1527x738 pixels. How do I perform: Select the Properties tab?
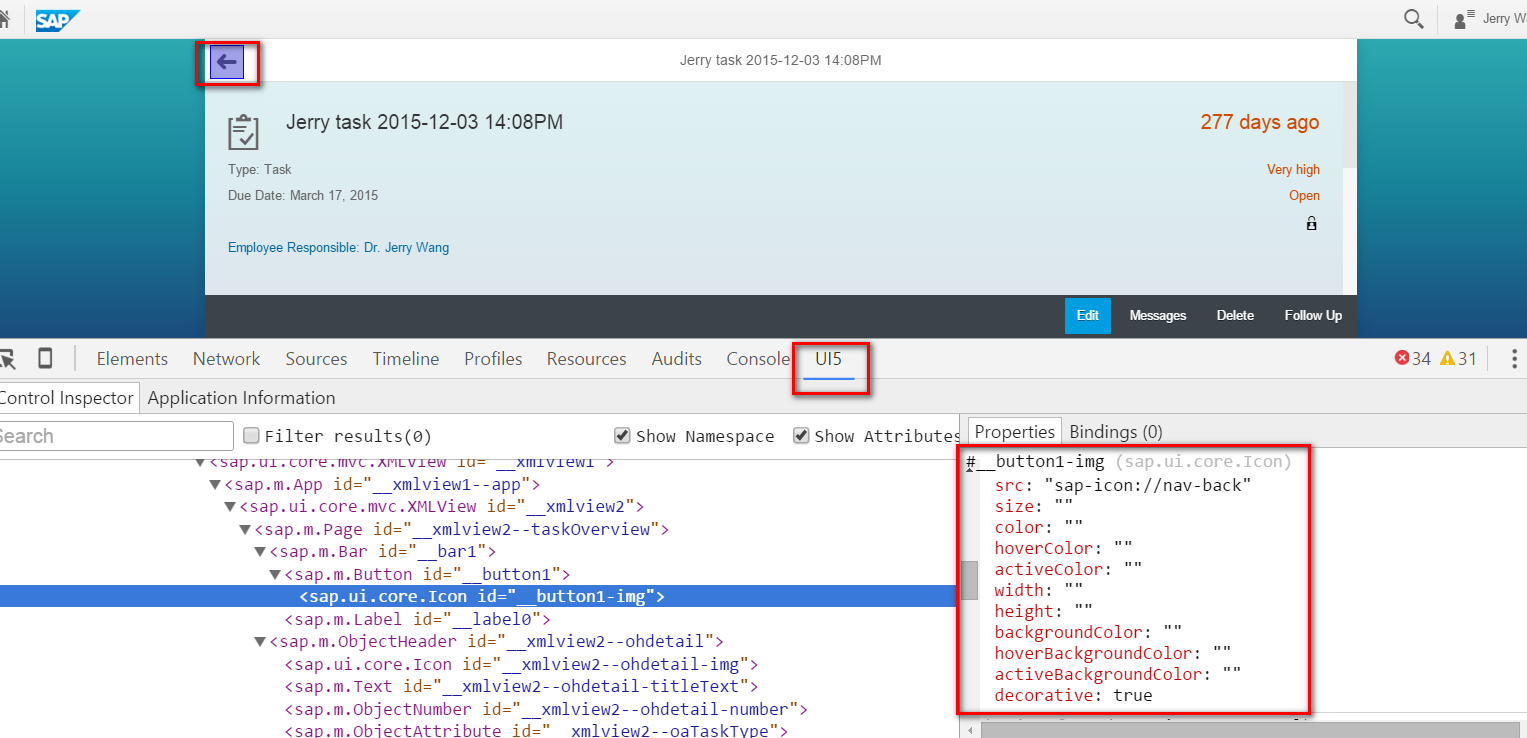pyautogui.click(x=1015, y=431)
